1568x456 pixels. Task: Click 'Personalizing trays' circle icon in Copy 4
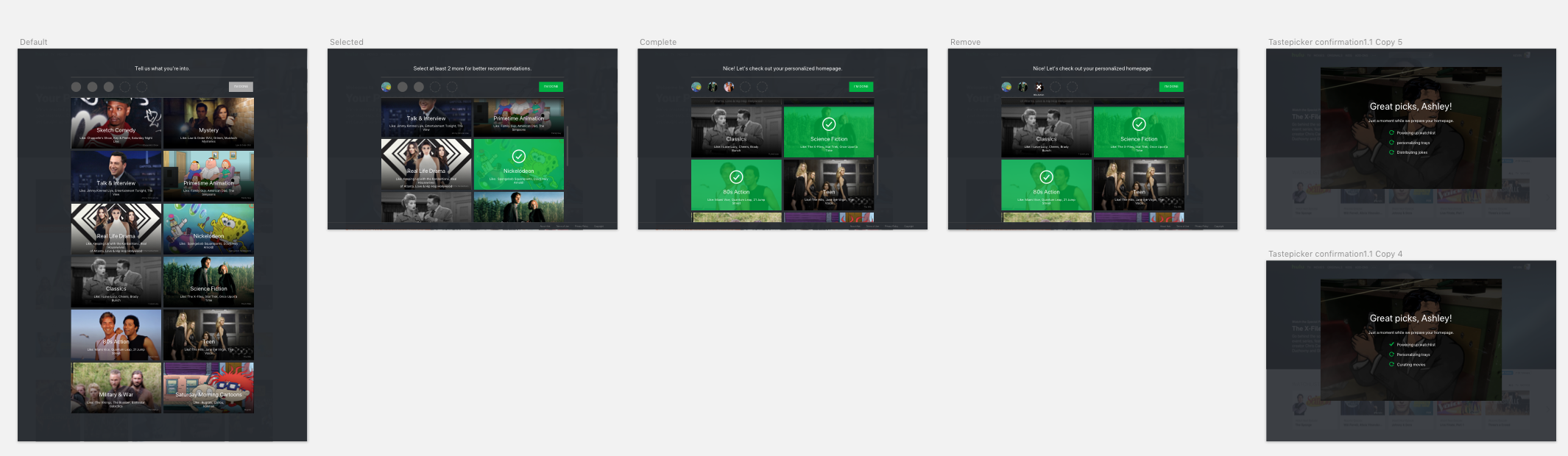(x=1391, y=355)
